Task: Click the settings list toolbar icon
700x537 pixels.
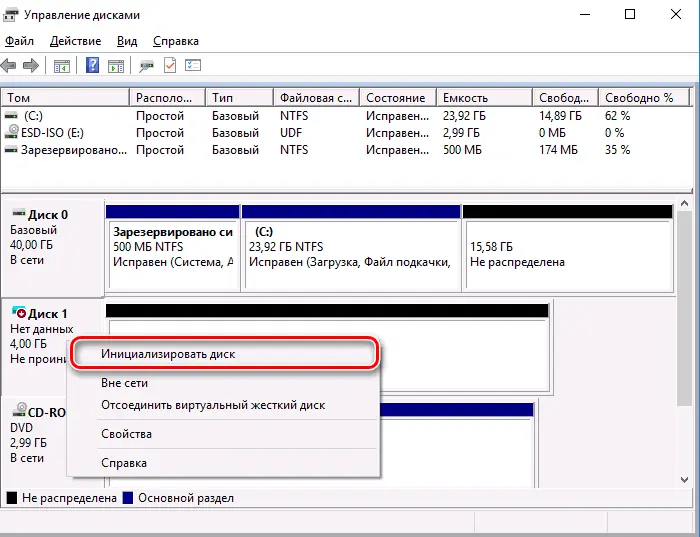Action: (193, 66)
